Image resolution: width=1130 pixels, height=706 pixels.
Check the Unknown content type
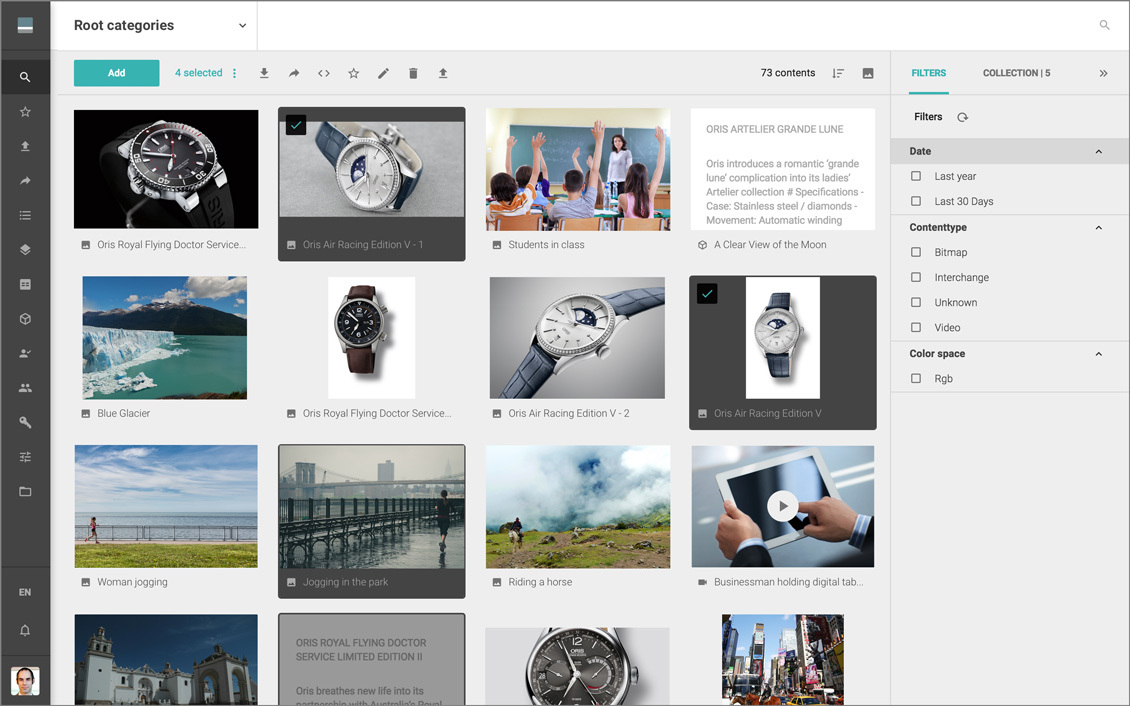(x=916, y=303)
